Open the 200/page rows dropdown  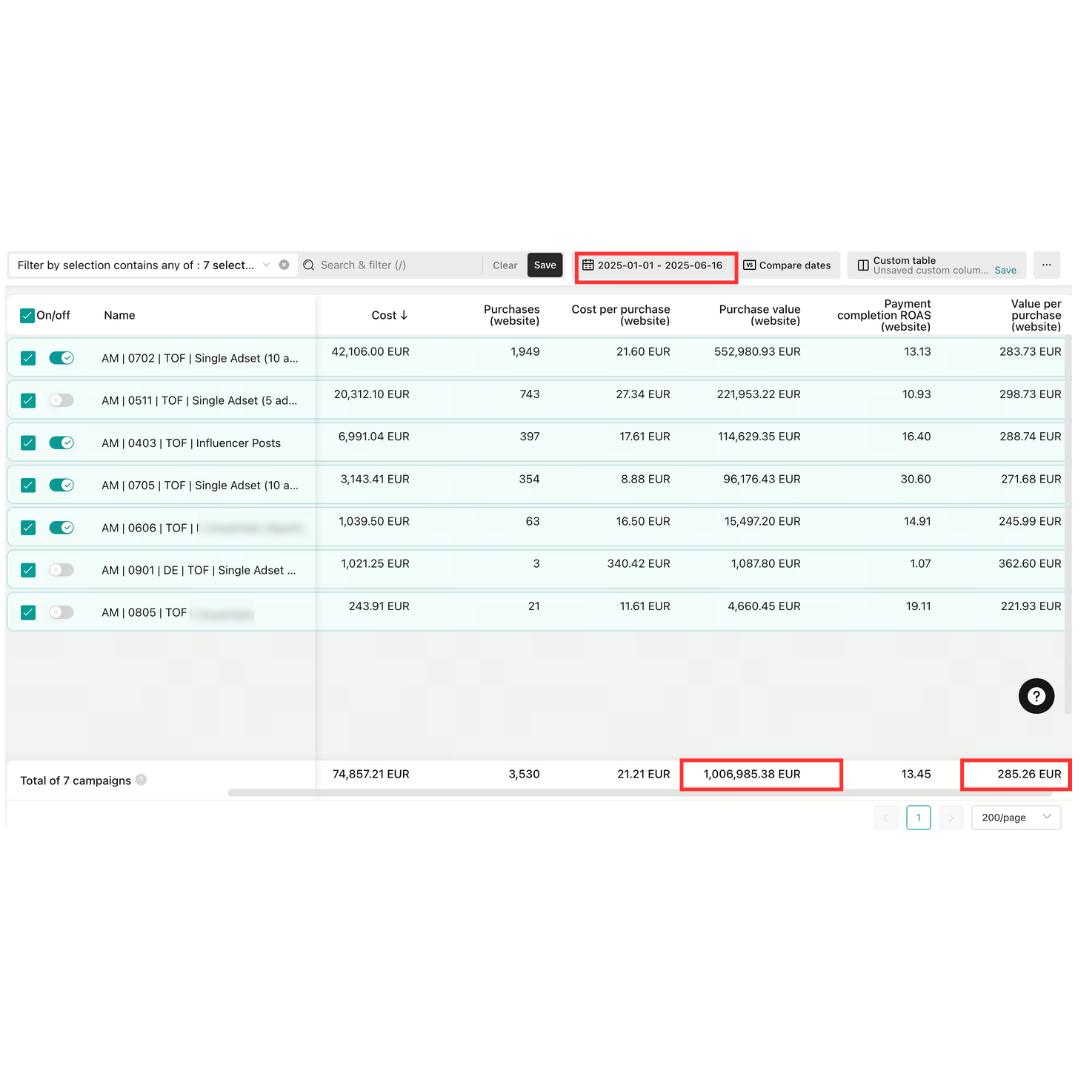pyautogui.click(x=1016, y=817)
